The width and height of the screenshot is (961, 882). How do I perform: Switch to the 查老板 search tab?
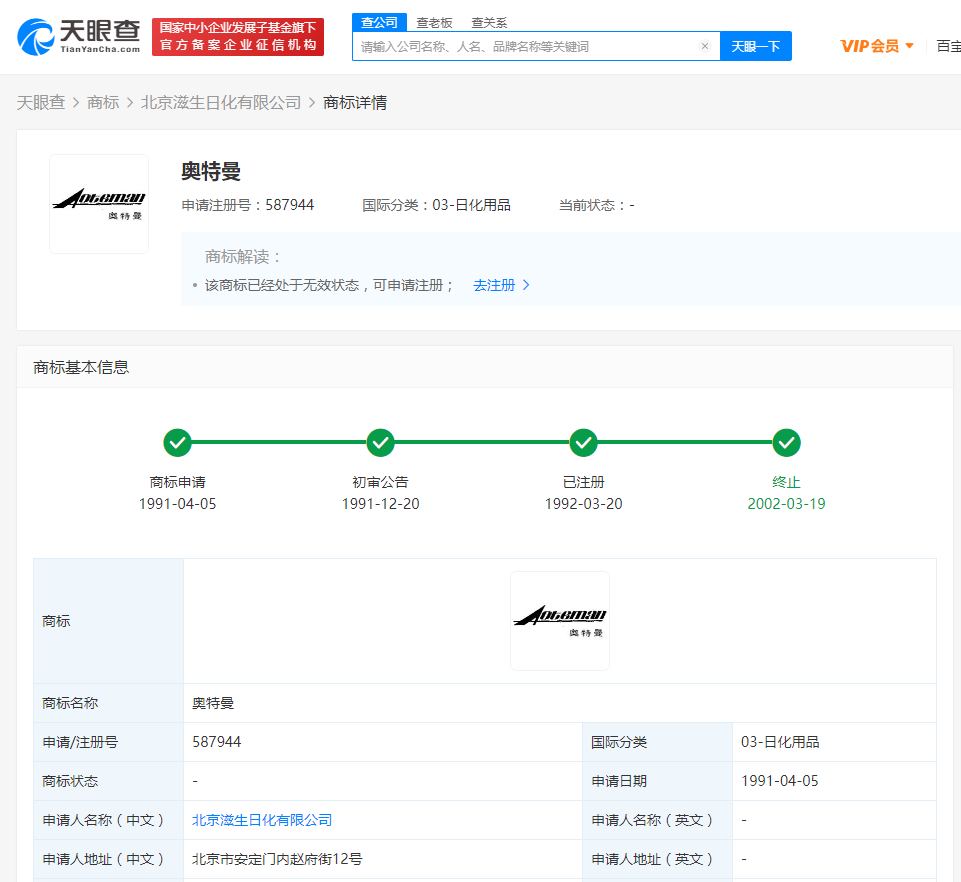434,22
